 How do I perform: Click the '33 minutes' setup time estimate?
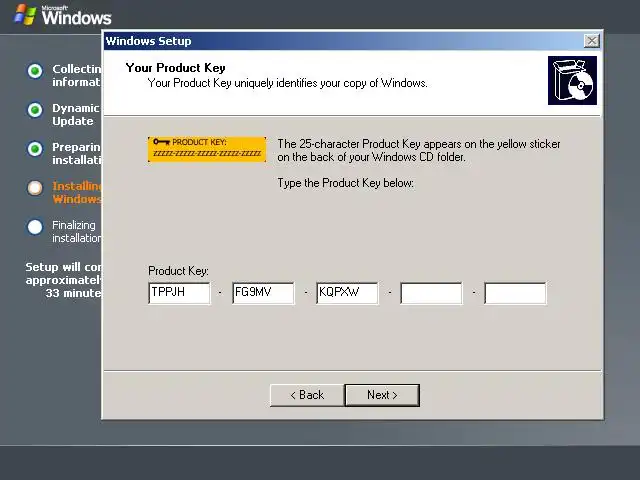pyautogui.click(x=73, y=293)
